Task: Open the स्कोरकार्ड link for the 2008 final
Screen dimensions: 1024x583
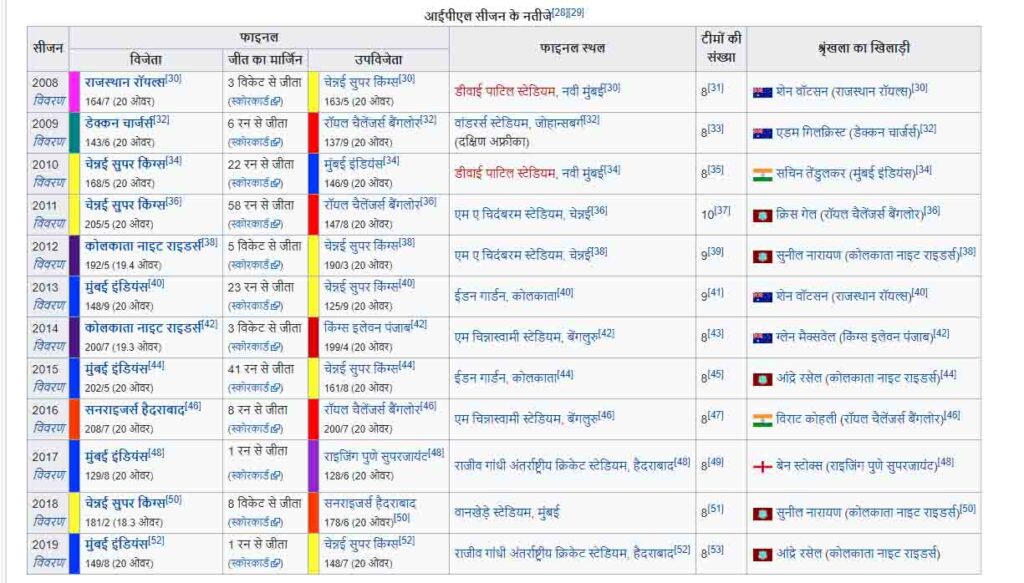Action: 255,101
